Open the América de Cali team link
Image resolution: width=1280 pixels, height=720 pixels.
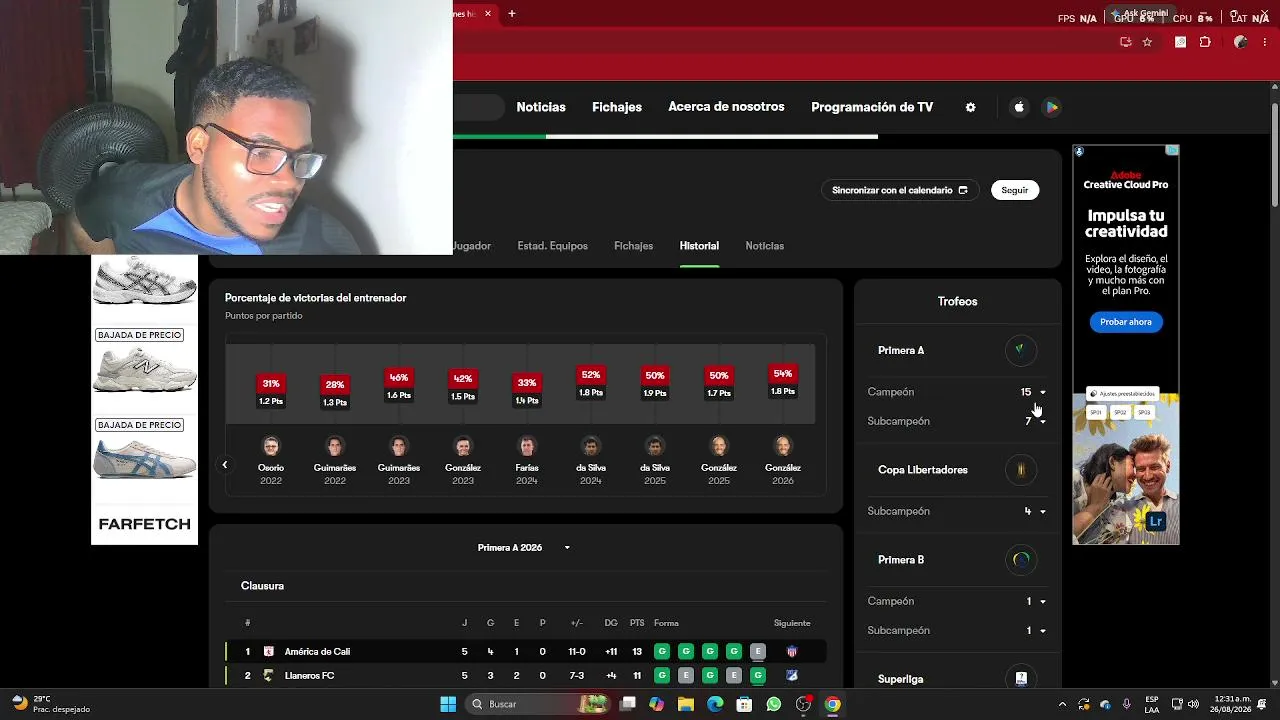tap(317, 652)
